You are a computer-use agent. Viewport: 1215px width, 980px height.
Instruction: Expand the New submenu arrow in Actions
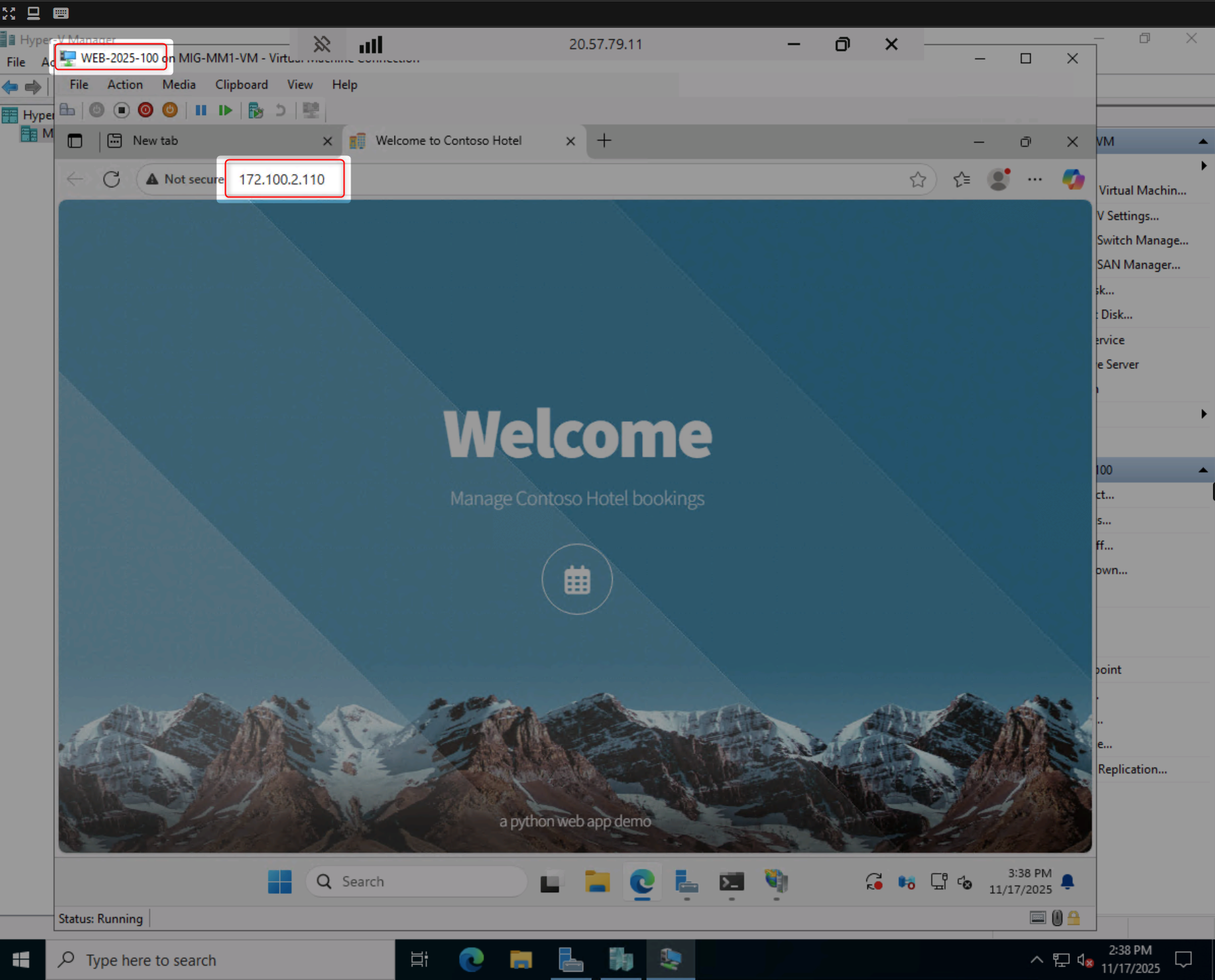coord(1203,165)
